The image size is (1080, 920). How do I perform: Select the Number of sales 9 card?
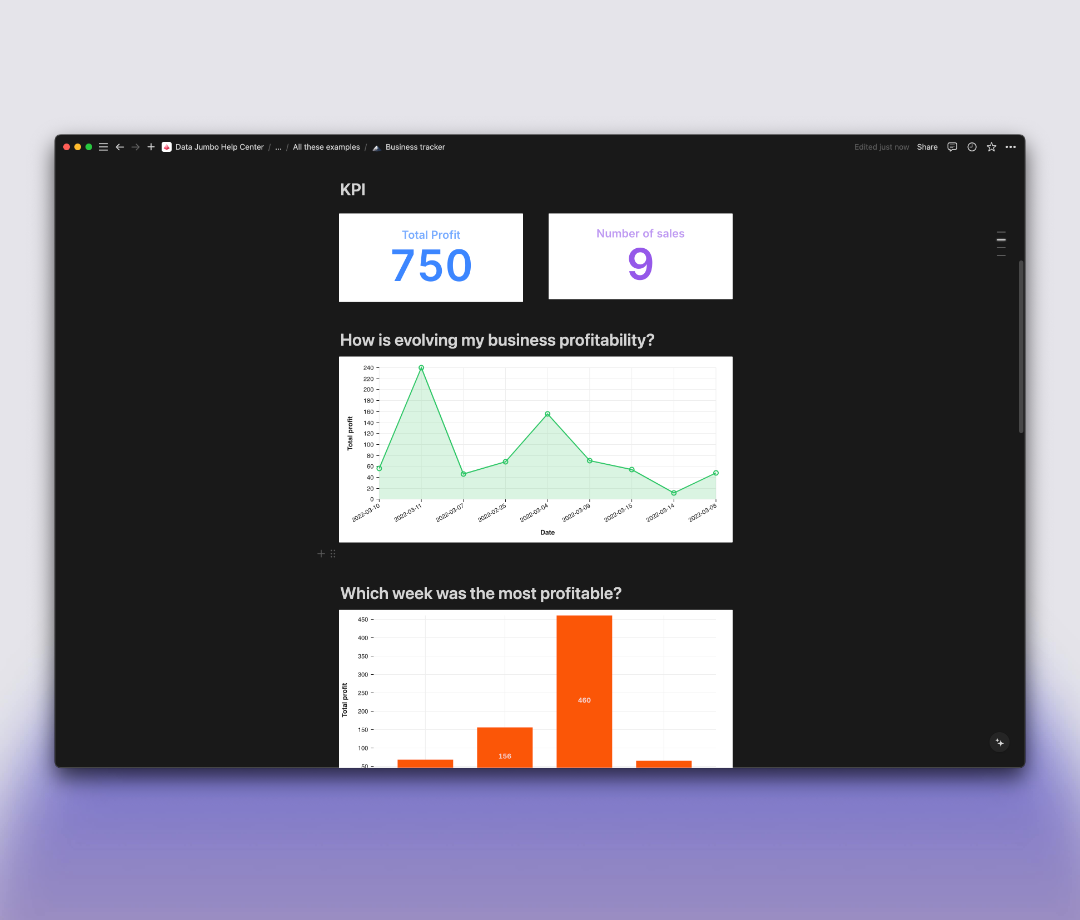coord(641,256)
